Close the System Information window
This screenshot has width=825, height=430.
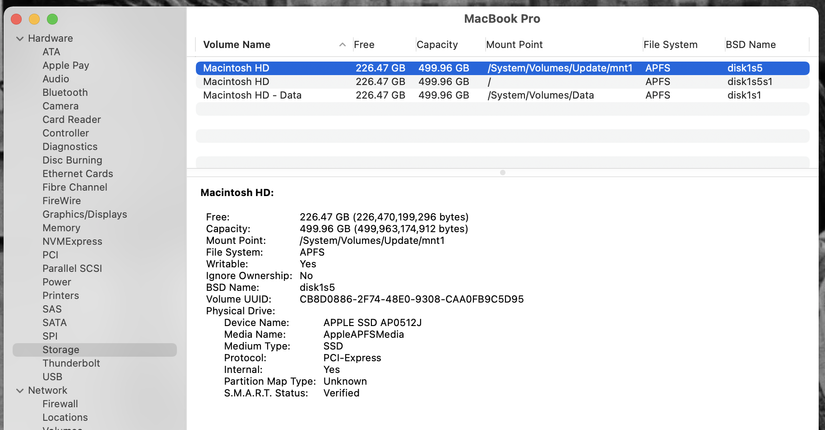point(16,19)
